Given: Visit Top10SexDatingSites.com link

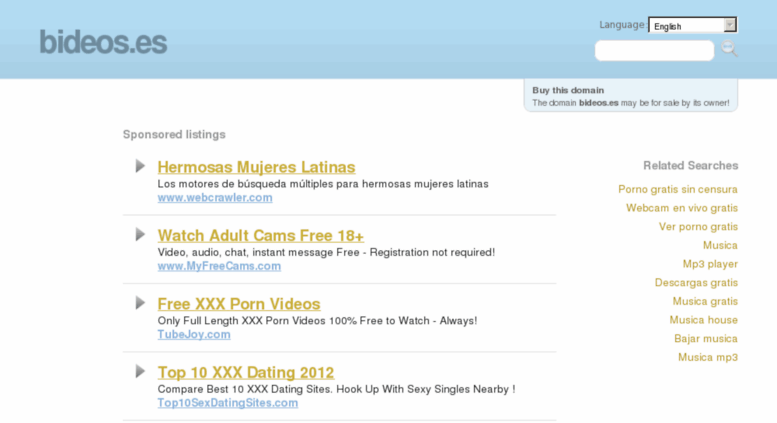Looking at the screenshot, I should [x=227, y=402].
